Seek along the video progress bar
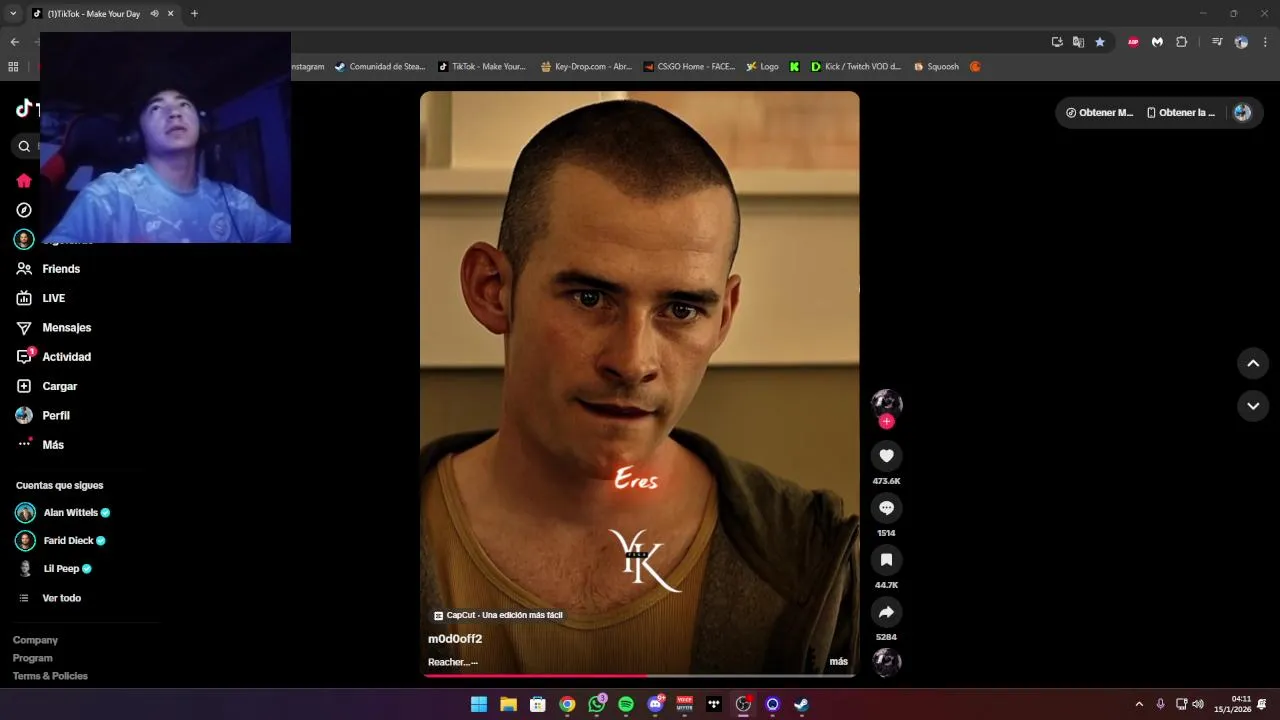This screenshot has height=720, width=1280. [639, 676]
